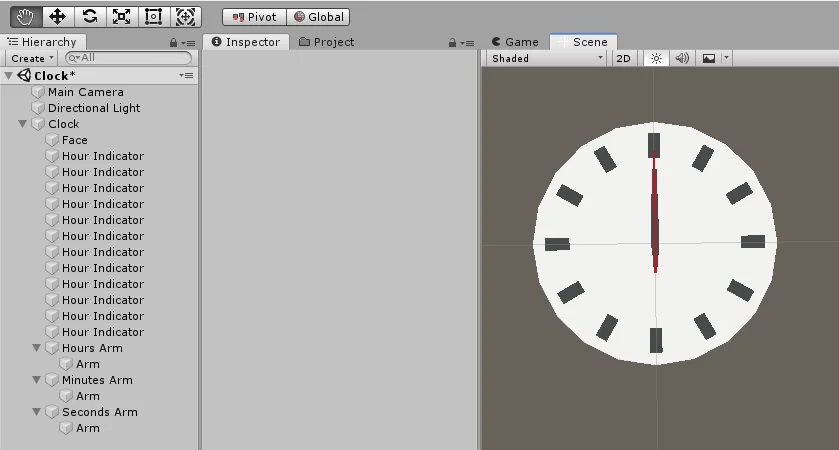Select Directional Light in hierarchy
This screenshot has height=450, width=839.
(94, 108)
